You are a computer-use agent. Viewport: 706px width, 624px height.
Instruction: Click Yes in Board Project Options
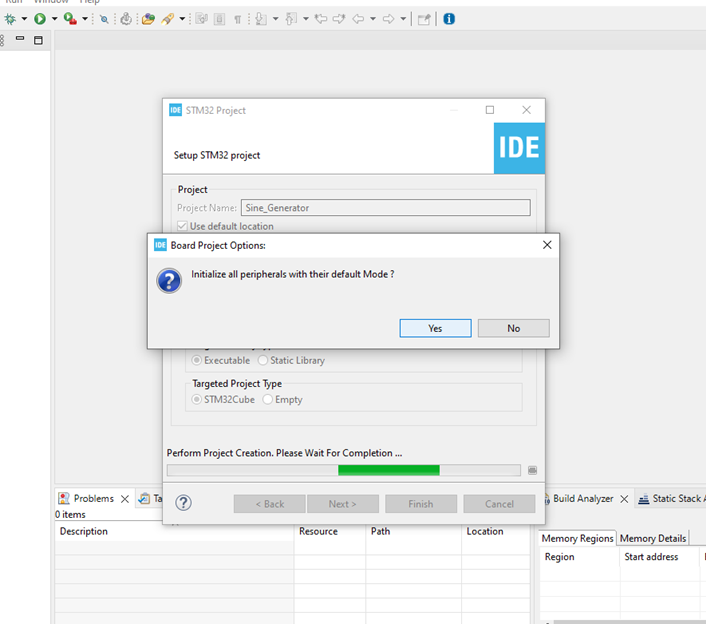pyautogui.click(x=435, y=328)
